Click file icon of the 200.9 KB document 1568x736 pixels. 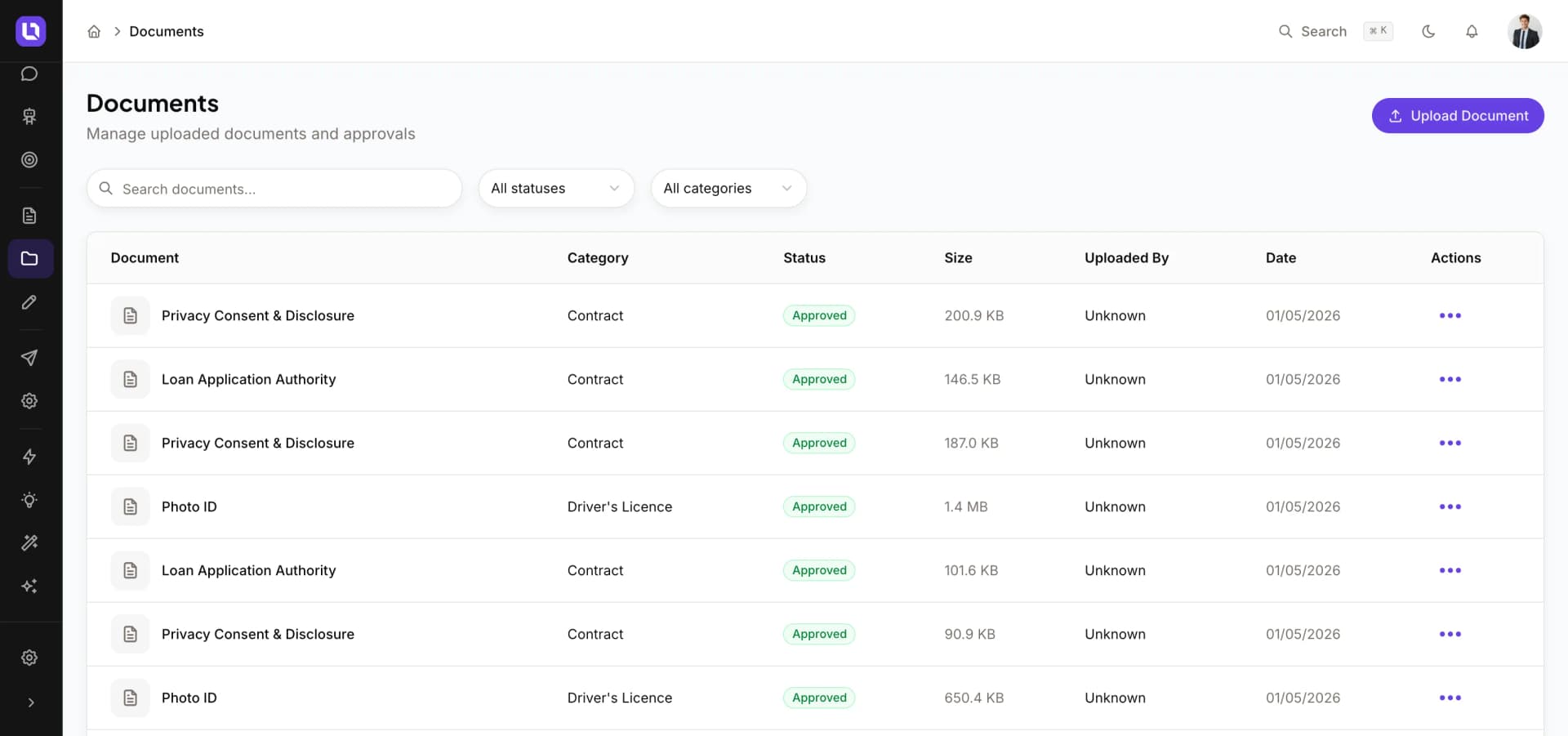click(x=130, y=315)
